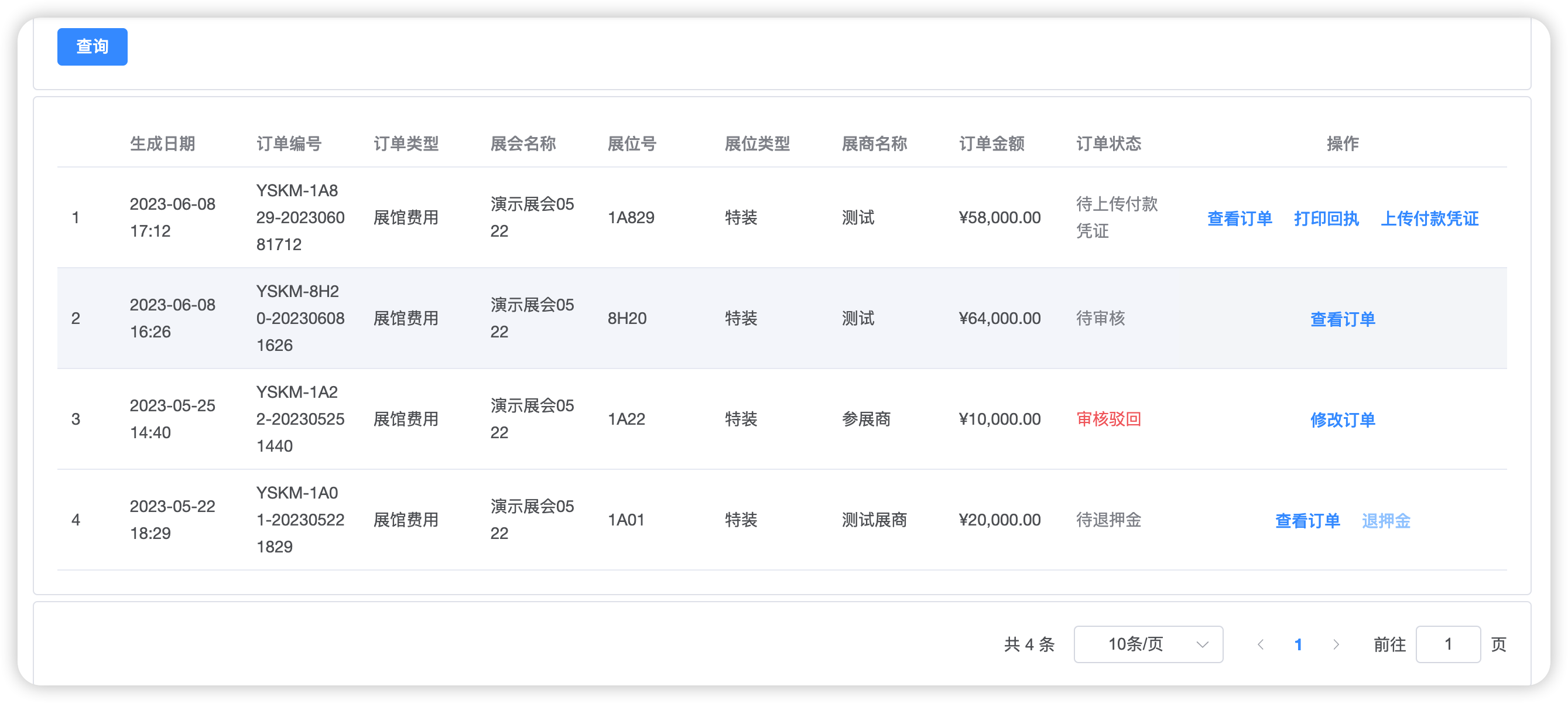
Task: Click the ¥58,000.00 amount cell
Action: point(999,217)
